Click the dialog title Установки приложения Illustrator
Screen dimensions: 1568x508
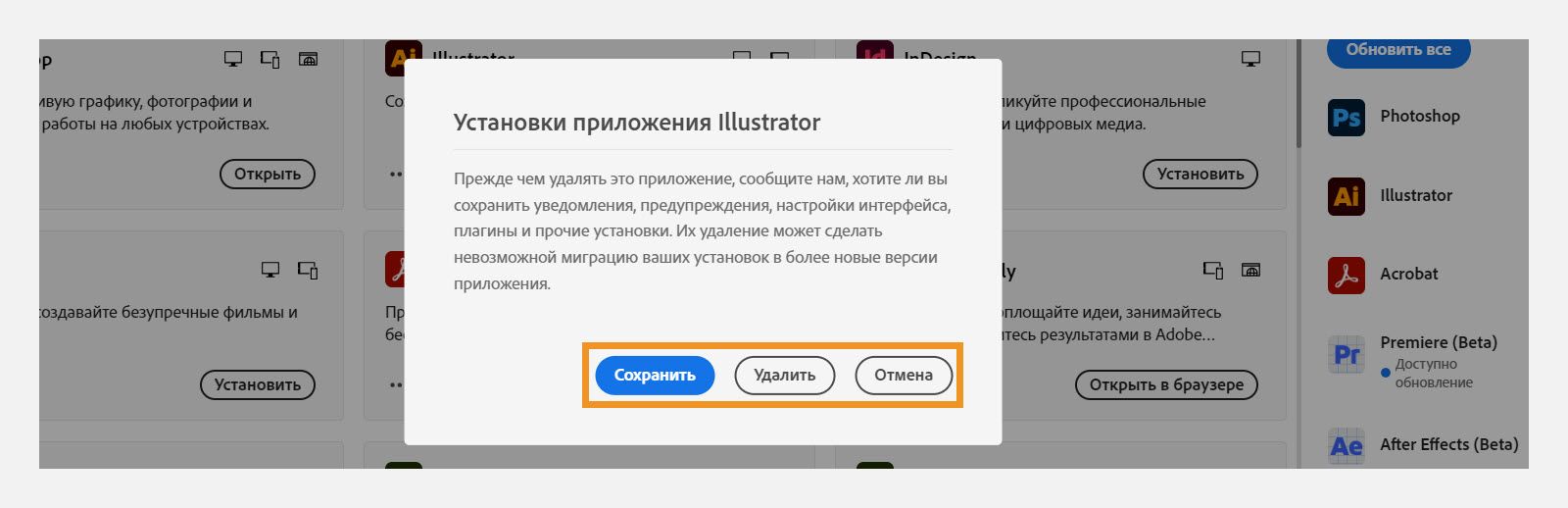(637, 123)
